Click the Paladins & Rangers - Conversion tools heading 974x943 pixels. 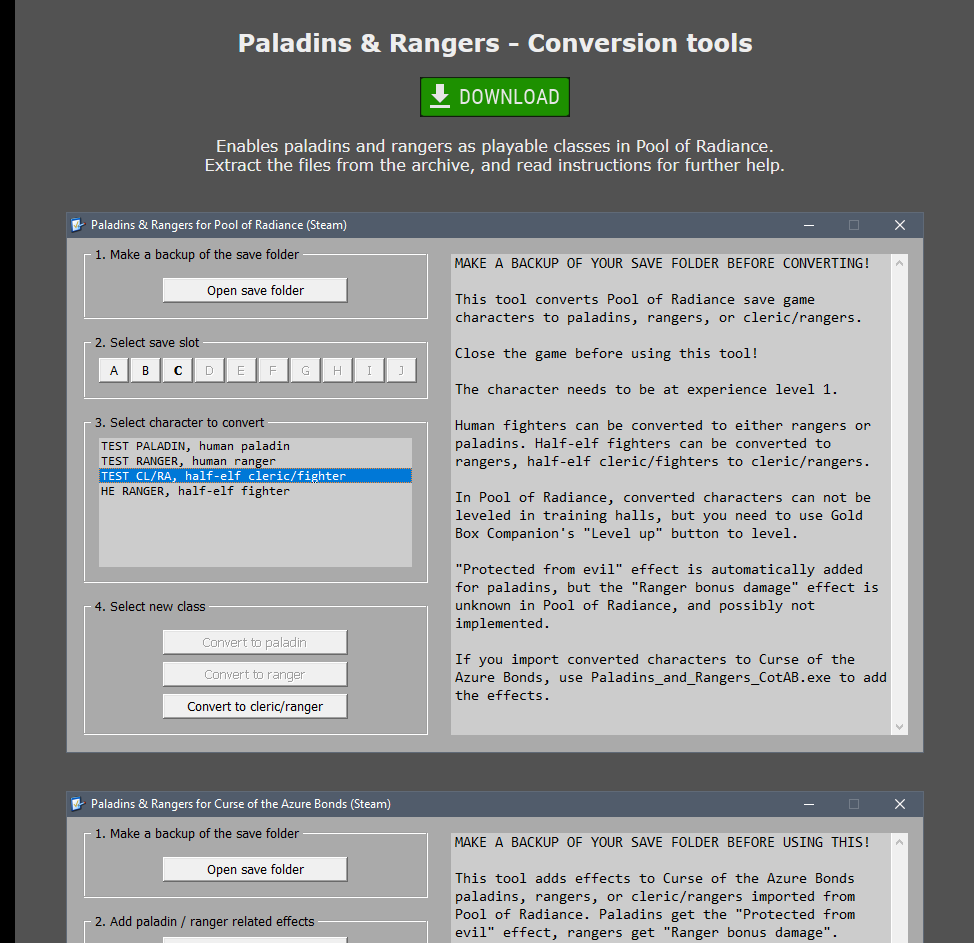click(495, 43)
